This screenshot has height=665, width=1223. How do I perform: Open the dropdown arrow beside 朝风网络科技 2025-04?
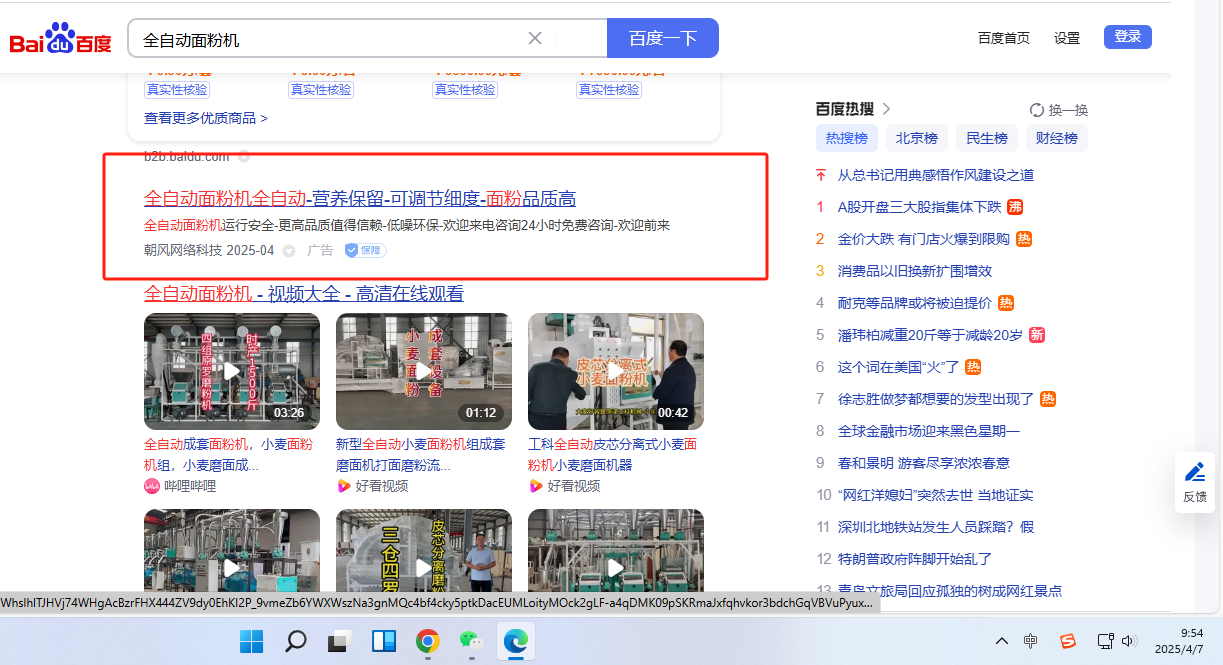289,251
